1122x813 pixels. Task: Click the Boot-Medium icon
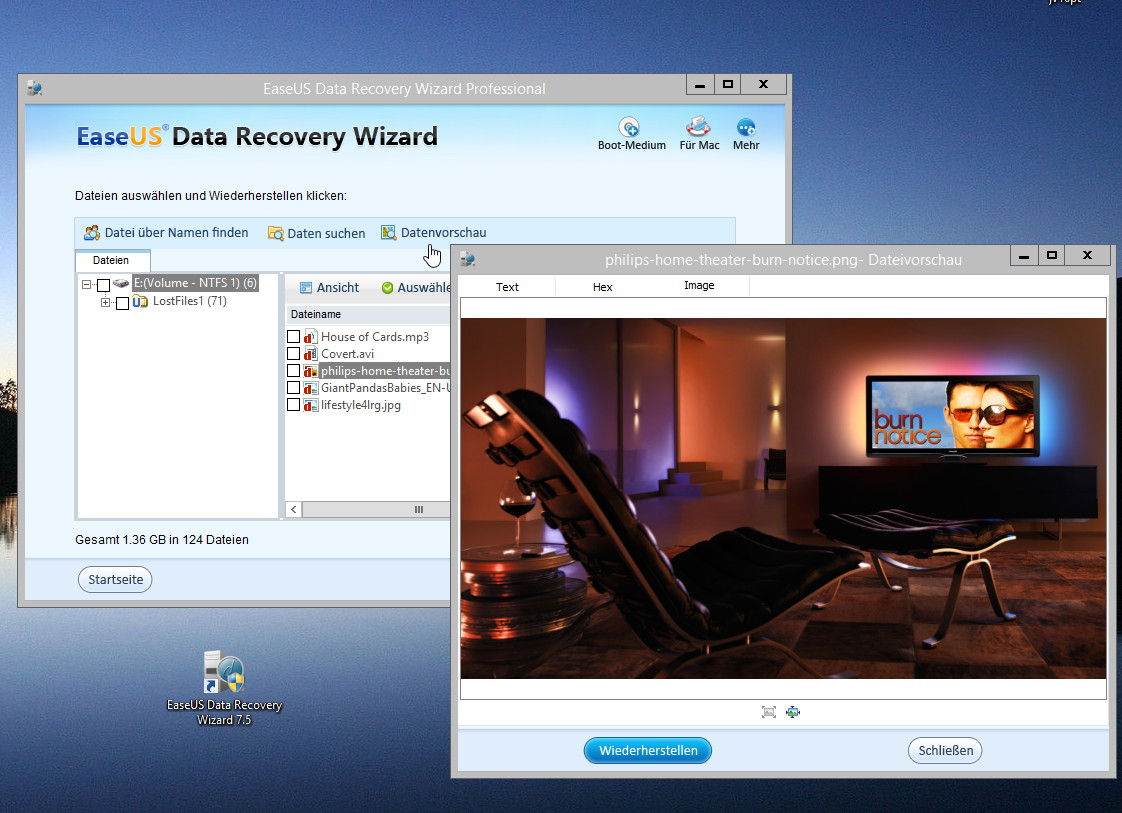pos(629,128)
